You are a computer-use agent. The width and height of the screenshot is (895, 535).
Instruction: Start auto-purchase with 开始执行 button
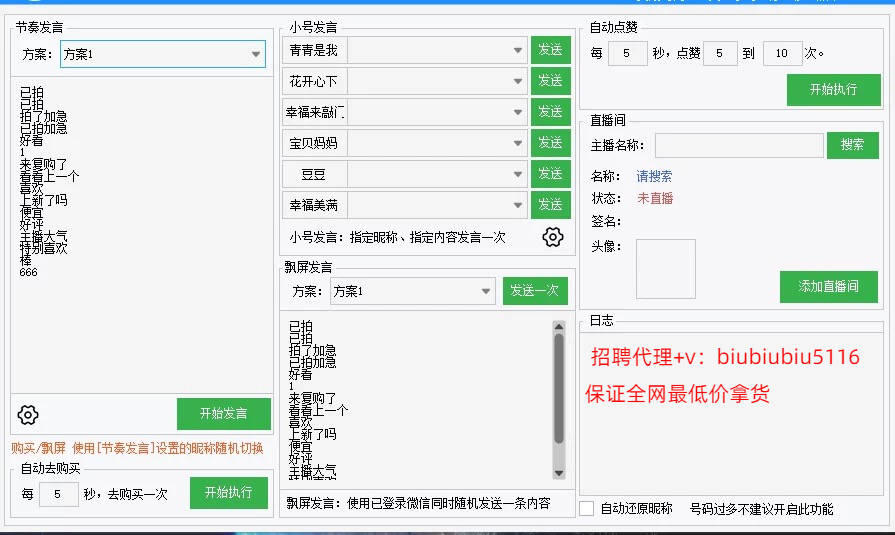(x=229, y=493)
